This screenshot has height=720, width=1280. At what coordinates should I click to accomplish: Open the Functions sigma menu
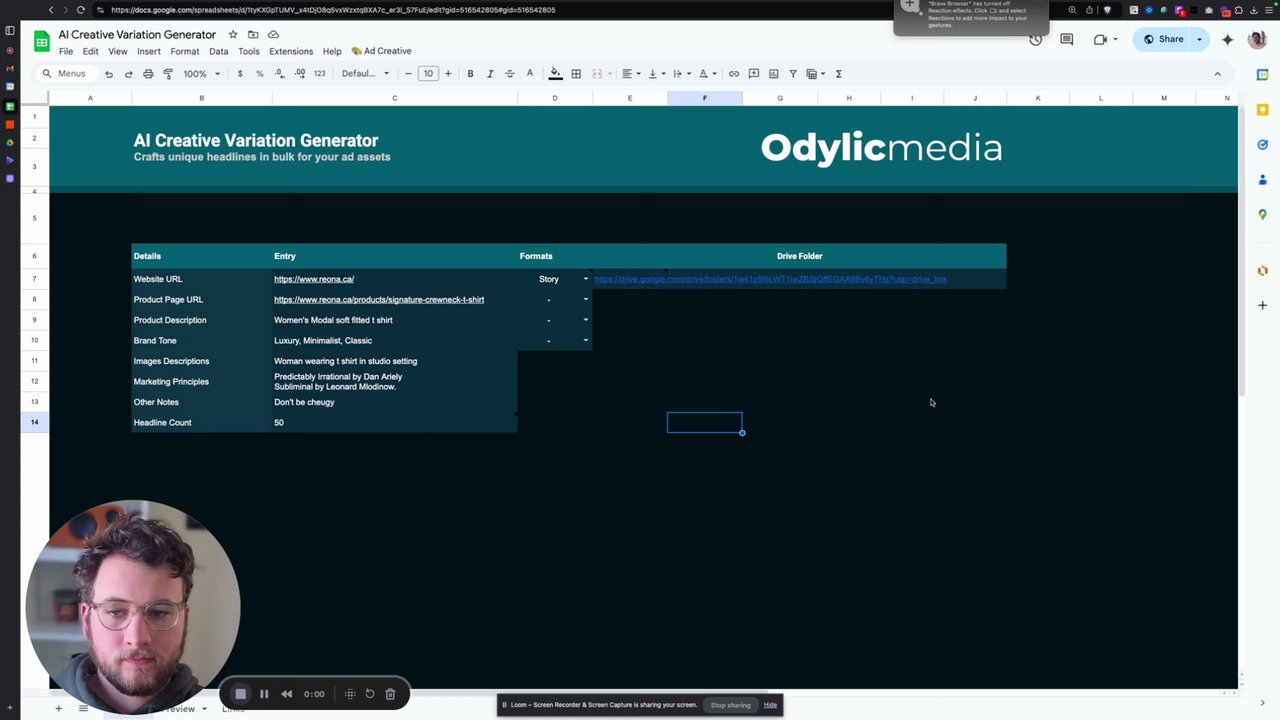click(x=839, y=74)
